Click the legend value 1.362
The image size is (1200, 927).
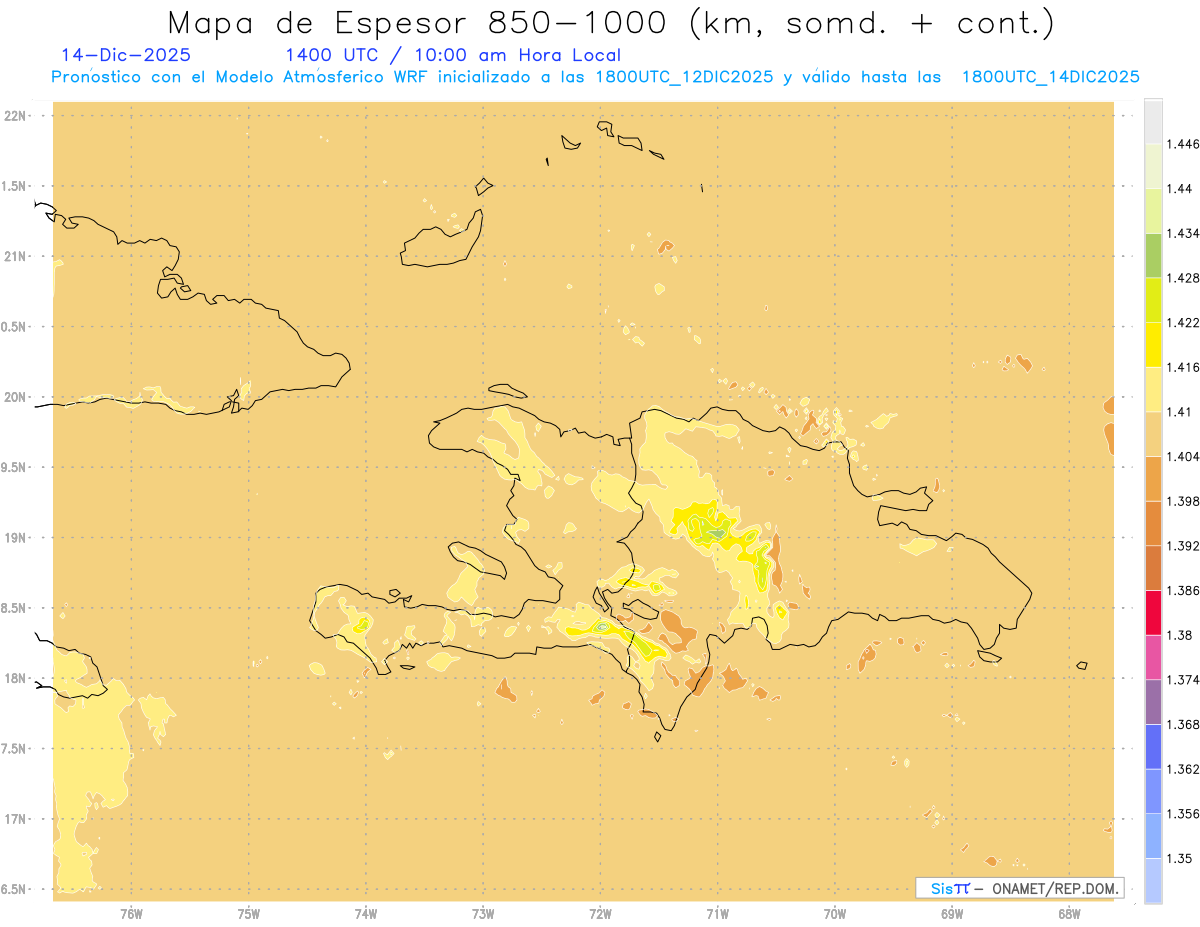[1183, 769]
